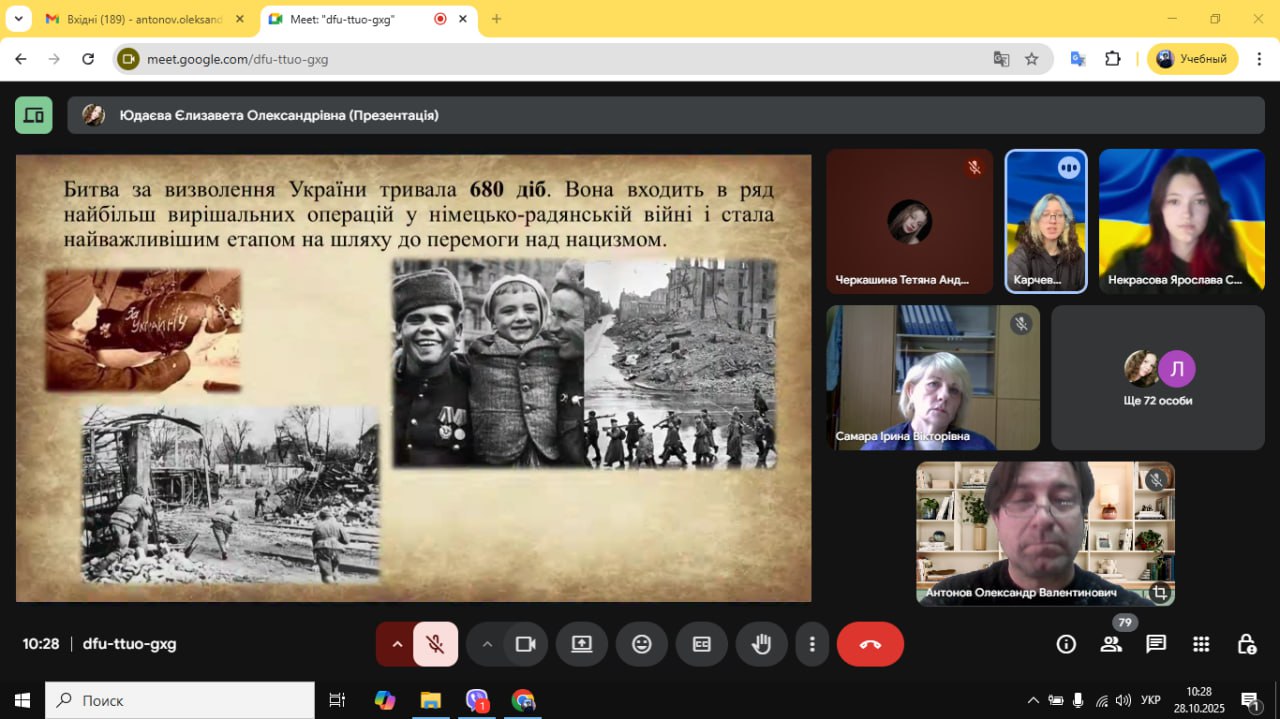The image size is (1280, 719).
Task: Toggle the camera on or off
Action: tap(525, 644)
